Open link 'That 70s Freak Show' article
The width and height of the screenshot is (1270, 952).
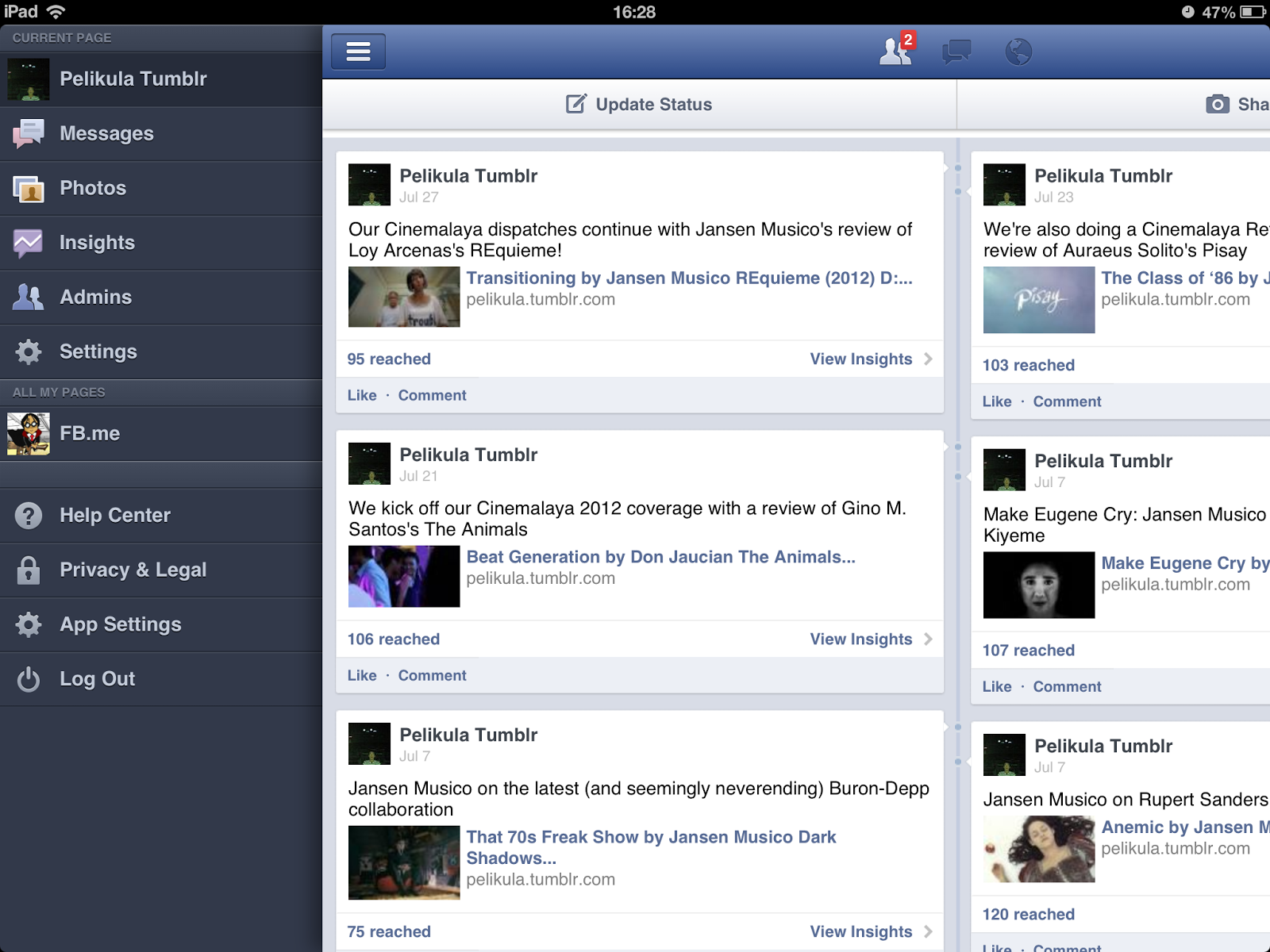tap(651, 847)
